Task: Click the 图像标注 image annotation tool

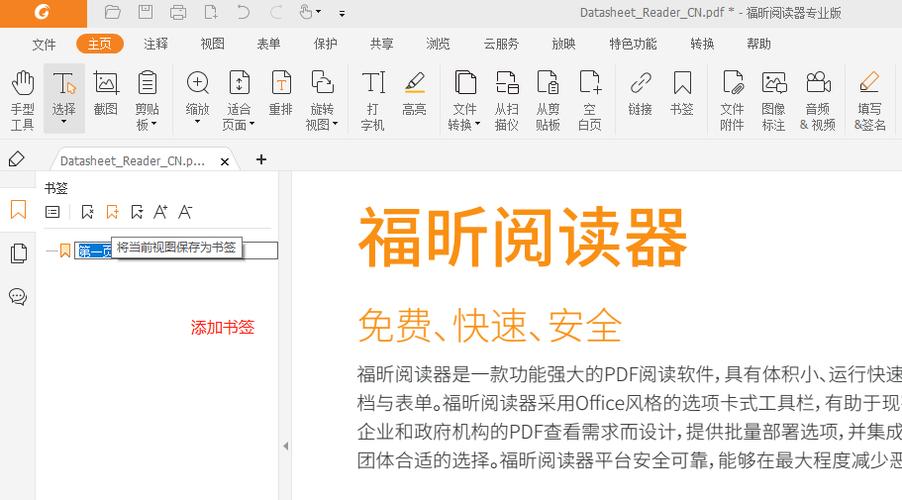Action: coord(774,100)
